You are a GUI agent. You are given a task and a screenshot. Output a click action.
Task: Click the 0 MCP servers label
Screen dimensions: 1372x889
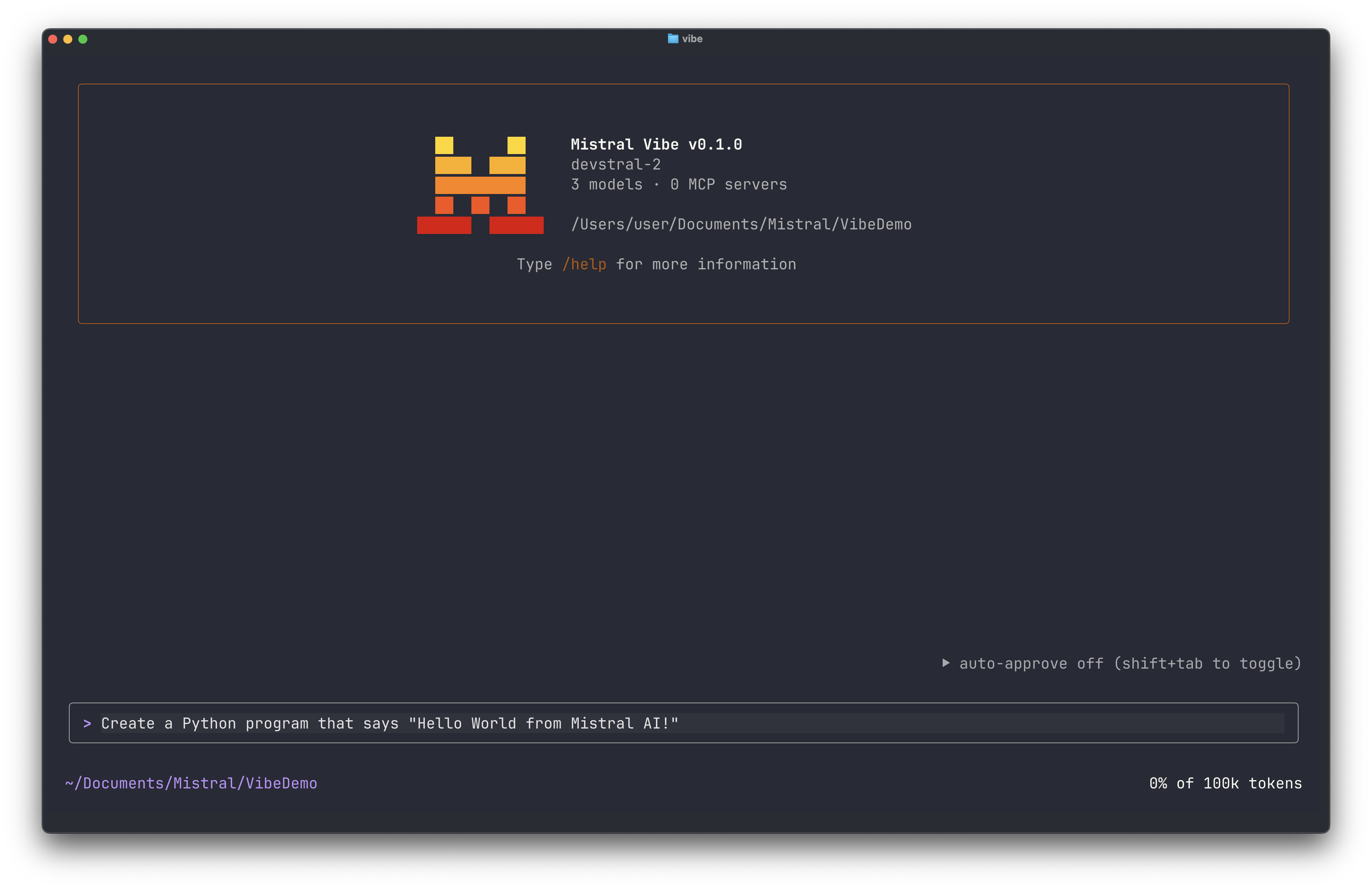[729, 185]
